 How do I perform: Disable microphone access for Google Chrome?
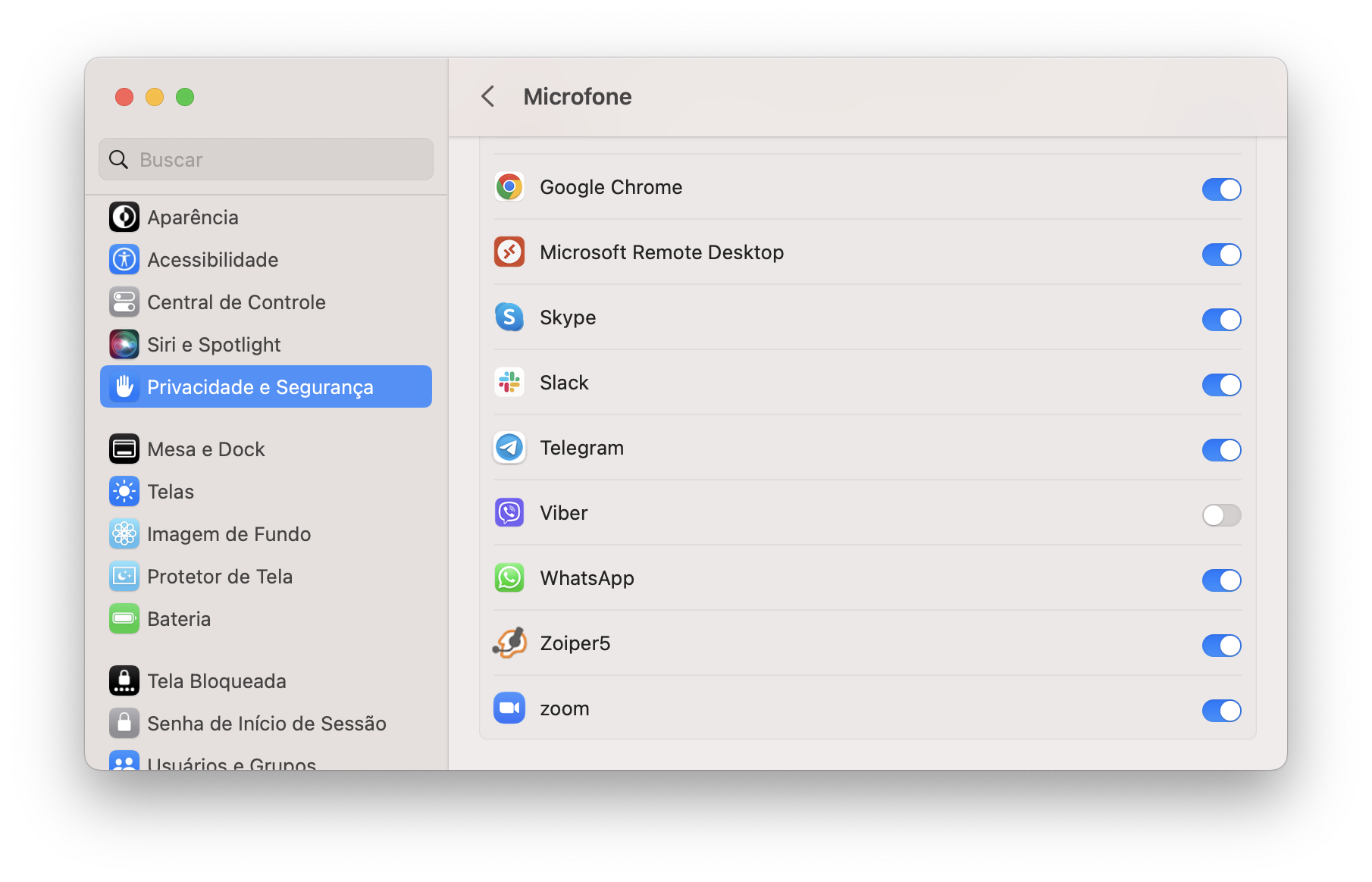(x=1221, y=189)
